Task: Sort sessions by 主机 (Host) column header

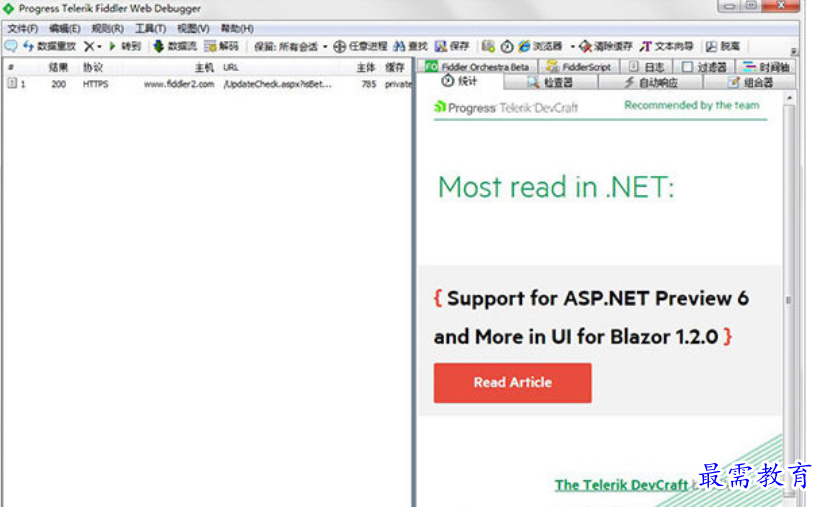Action: point(204,67)
